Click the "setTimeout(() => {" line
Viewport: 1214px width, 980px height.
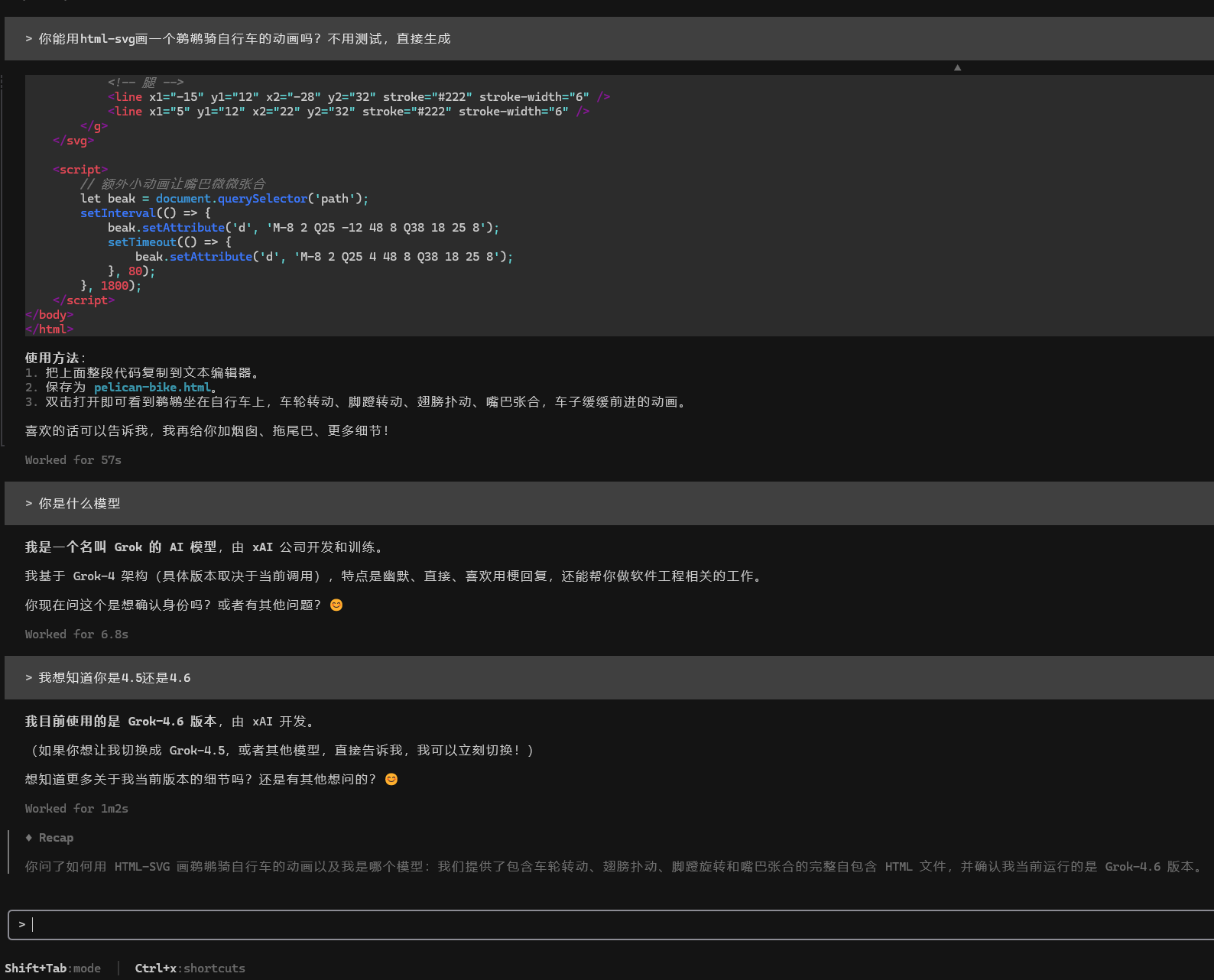tap(169, 242)
